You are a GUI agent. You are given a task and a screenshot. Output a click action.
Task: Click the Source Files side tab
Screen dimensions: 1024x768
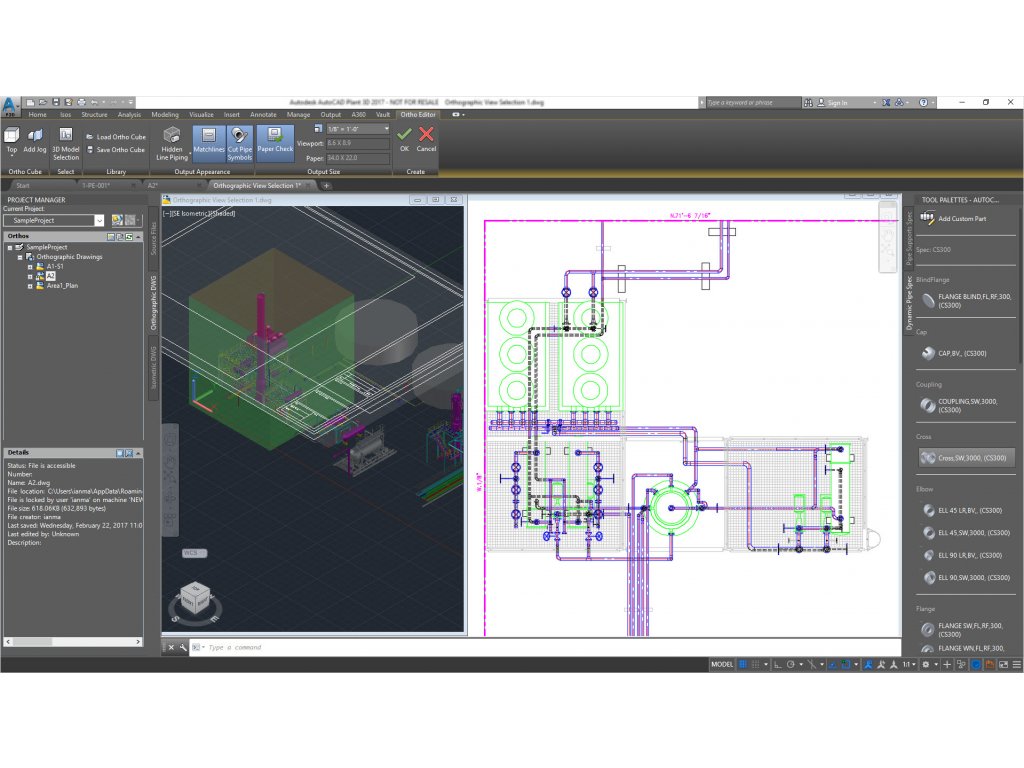[x=154, y=238]
